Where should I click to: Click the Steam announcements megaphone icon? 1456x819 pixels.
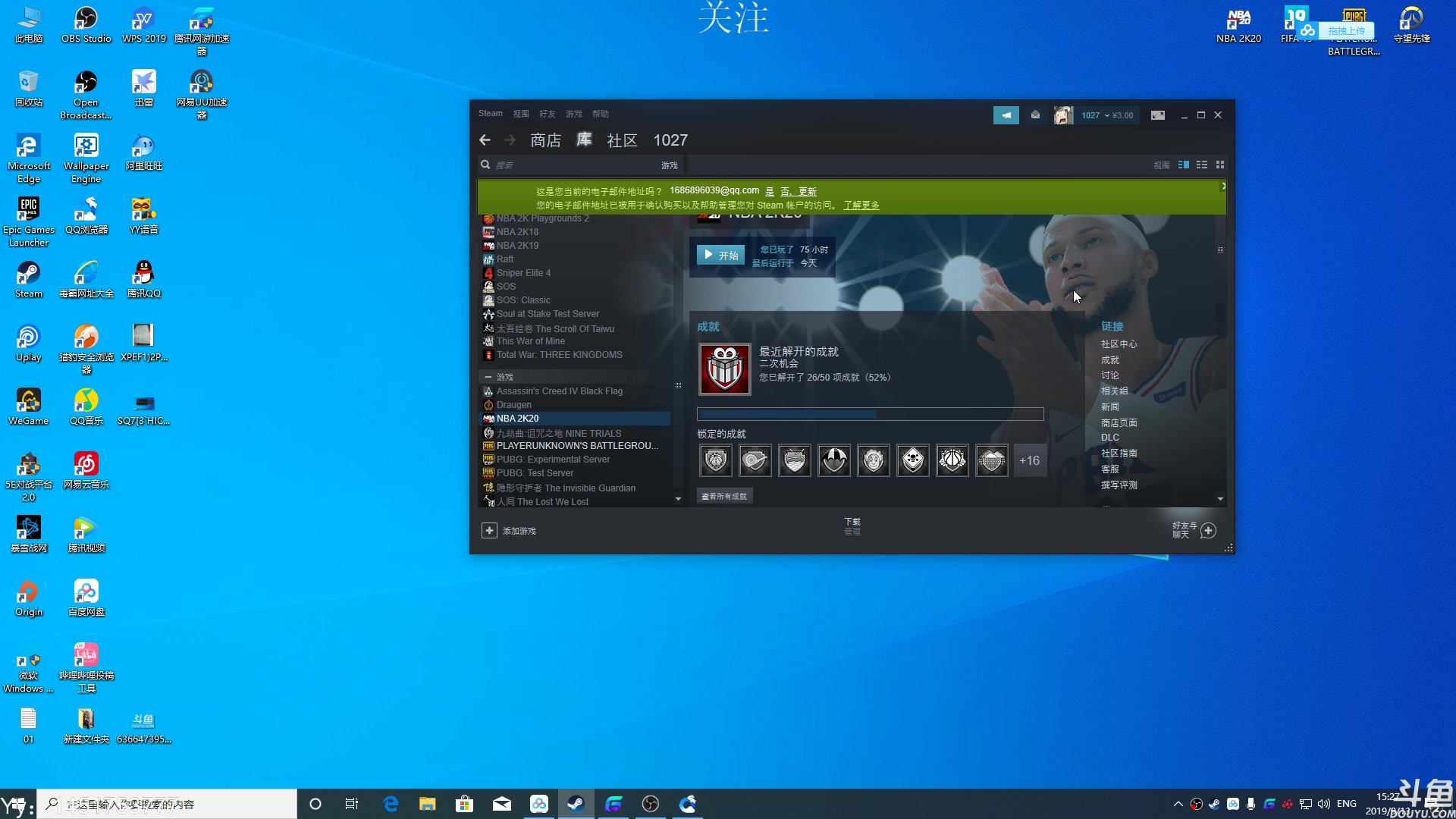pos(1006,115)
